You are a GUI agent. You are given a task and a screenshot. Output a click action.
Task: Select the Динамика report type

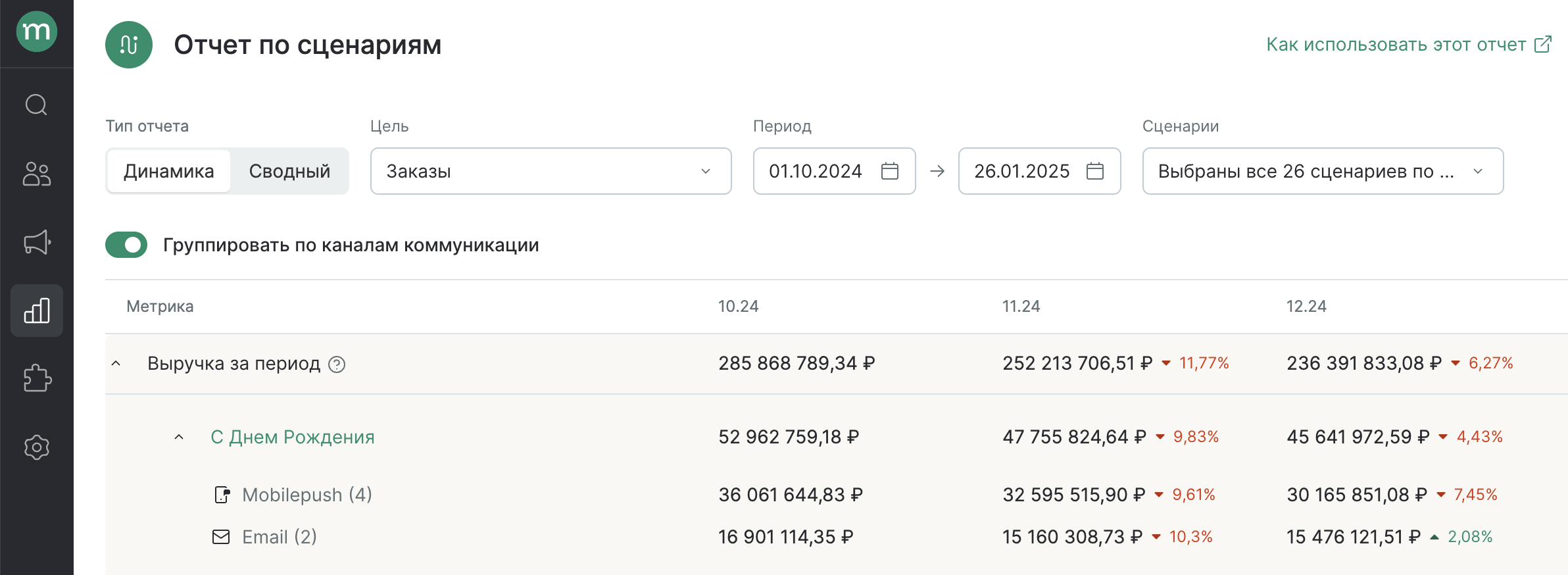[x=169, y=171]
